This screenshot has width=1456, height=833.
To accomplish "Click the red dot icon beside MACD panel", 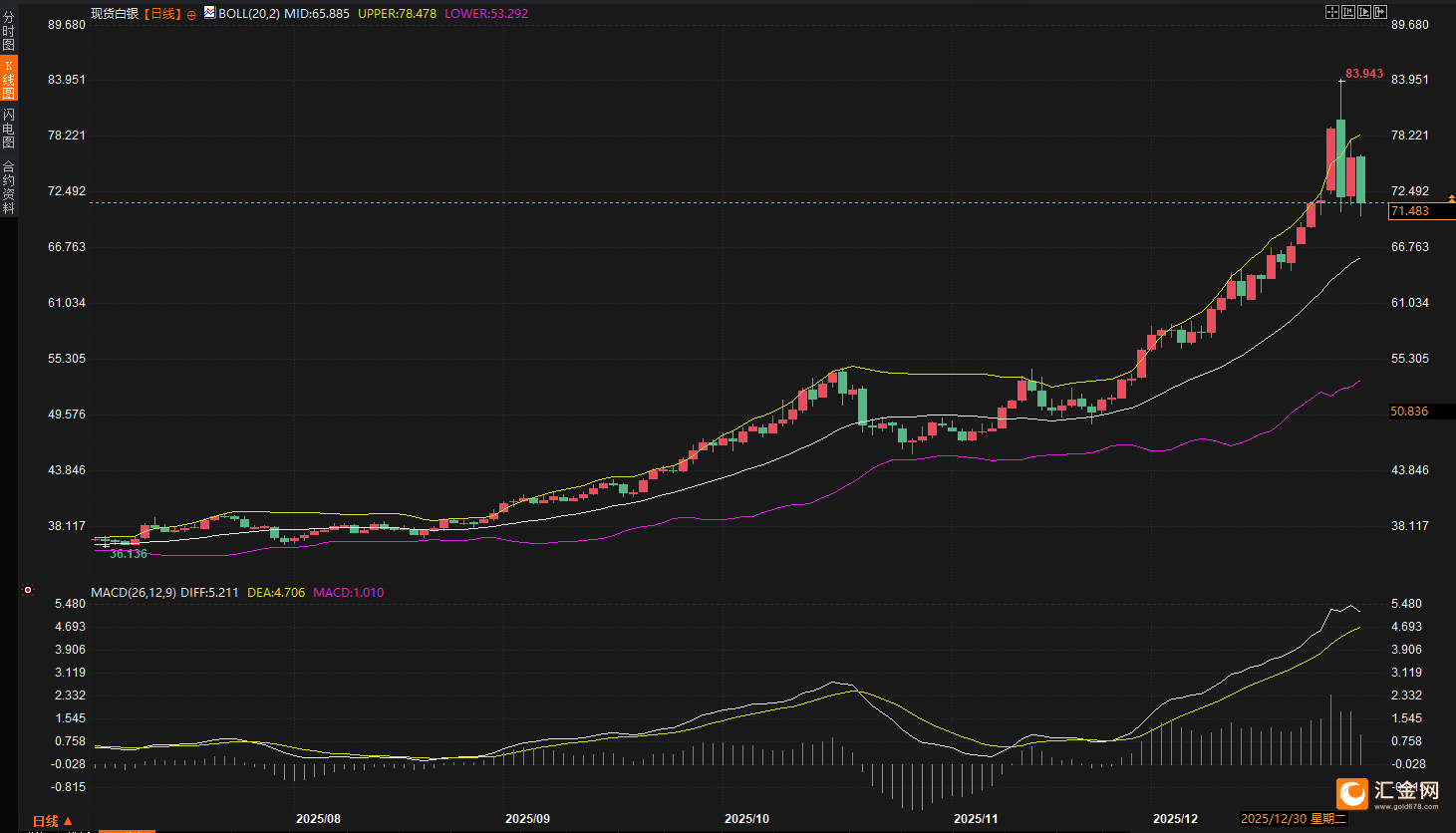I will click(28, 590).
